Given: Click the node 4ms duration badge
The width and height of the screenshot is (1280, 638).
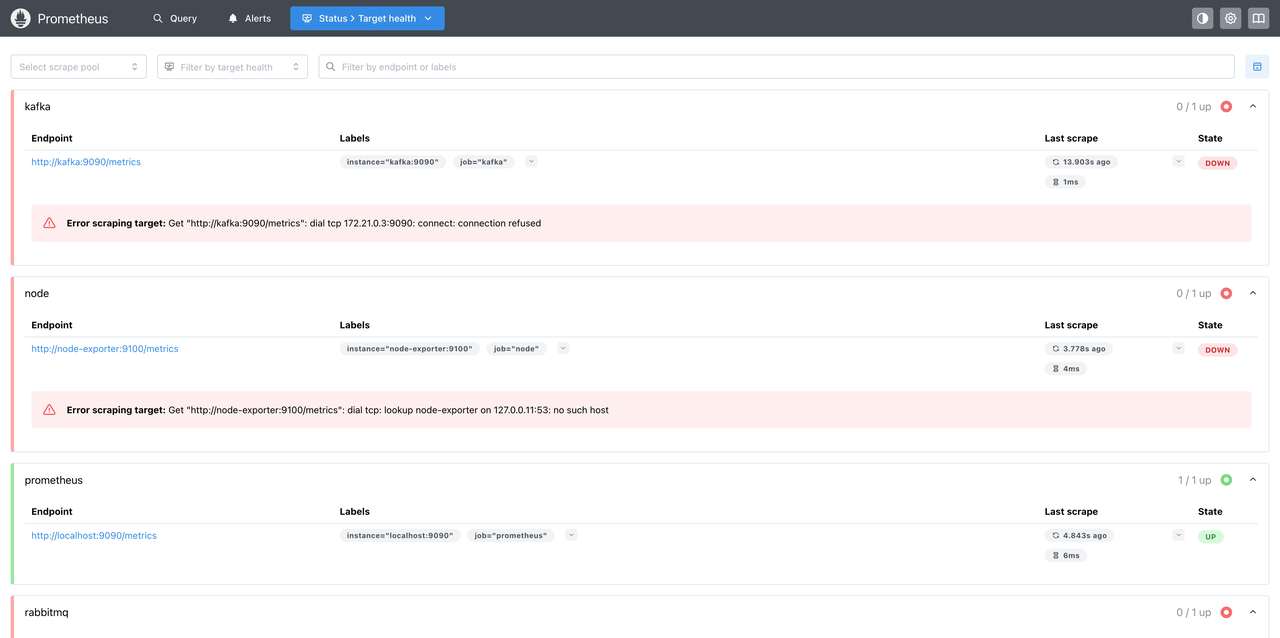Looking at the screenshot, I should 1066,369.
